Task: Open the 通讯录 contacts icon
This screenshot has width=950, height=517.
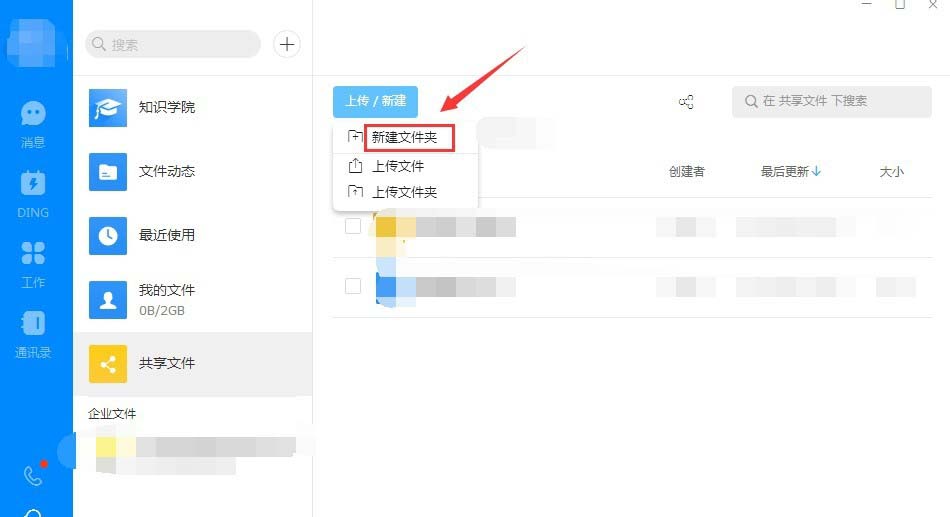Action: click(x=33, y=323)
